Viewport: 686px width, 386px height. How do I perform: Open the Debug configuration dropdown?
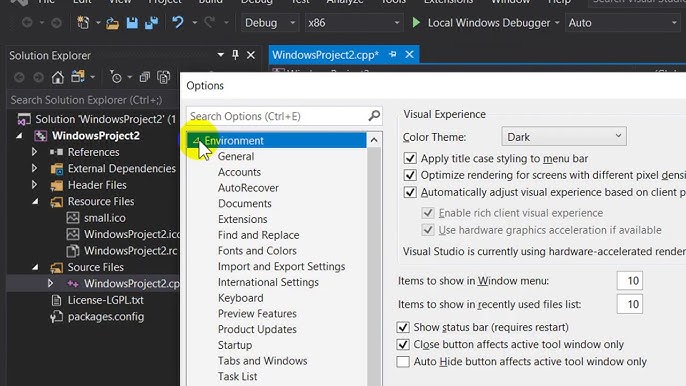pos(269,23)
